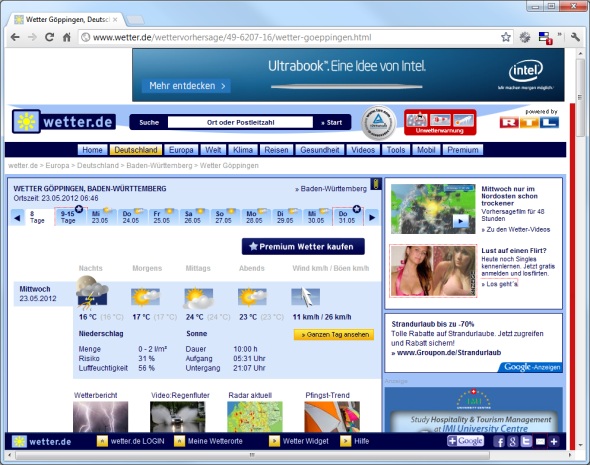Expand Meine Wetterorte in bottom bar

(208, 441)
